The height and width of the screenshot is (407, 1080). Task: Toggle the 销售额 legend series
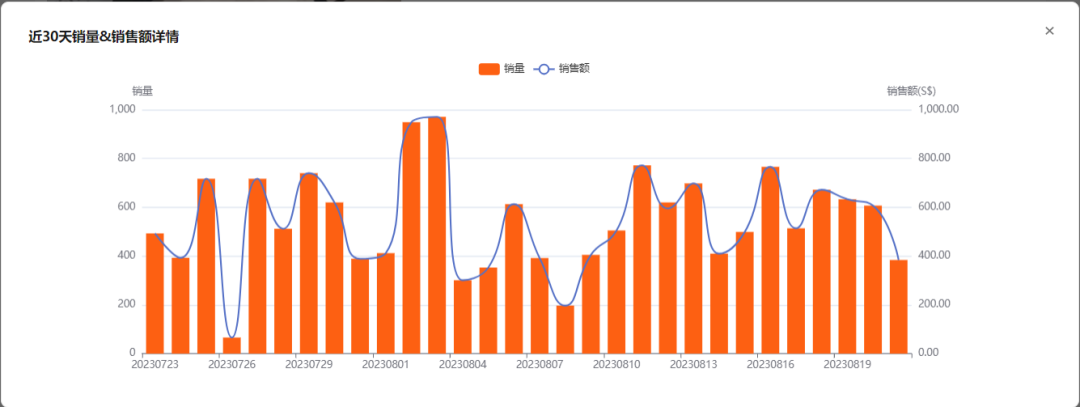pos(561,68)
